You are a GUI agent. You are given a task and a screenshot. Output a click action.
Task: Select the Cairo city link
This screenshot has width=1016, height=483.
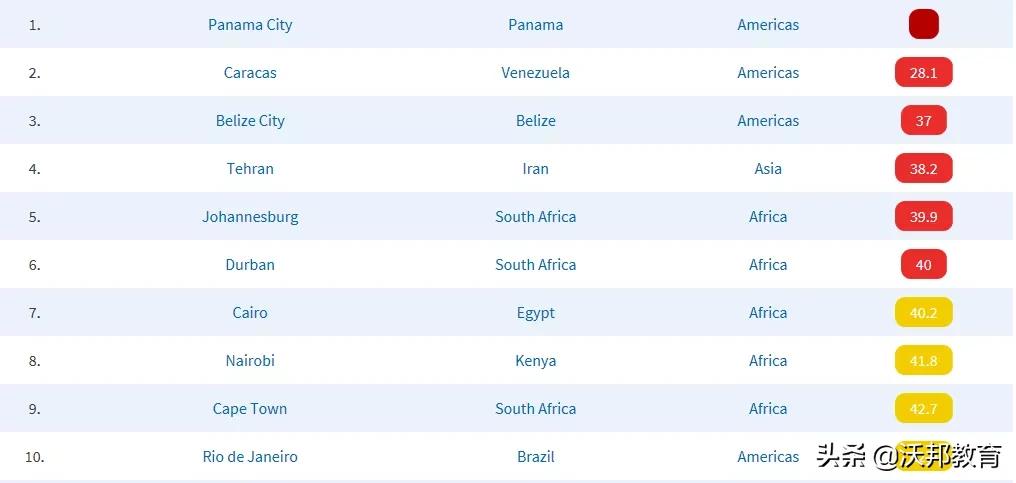(x=250, y=313)
